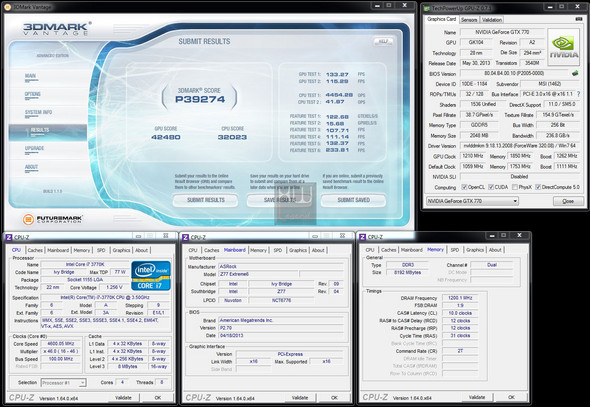The height and width of the screenshot is (407, 590).
Task: Open Mainboard tab in right CPU-Z window
Action: [412, 250]
